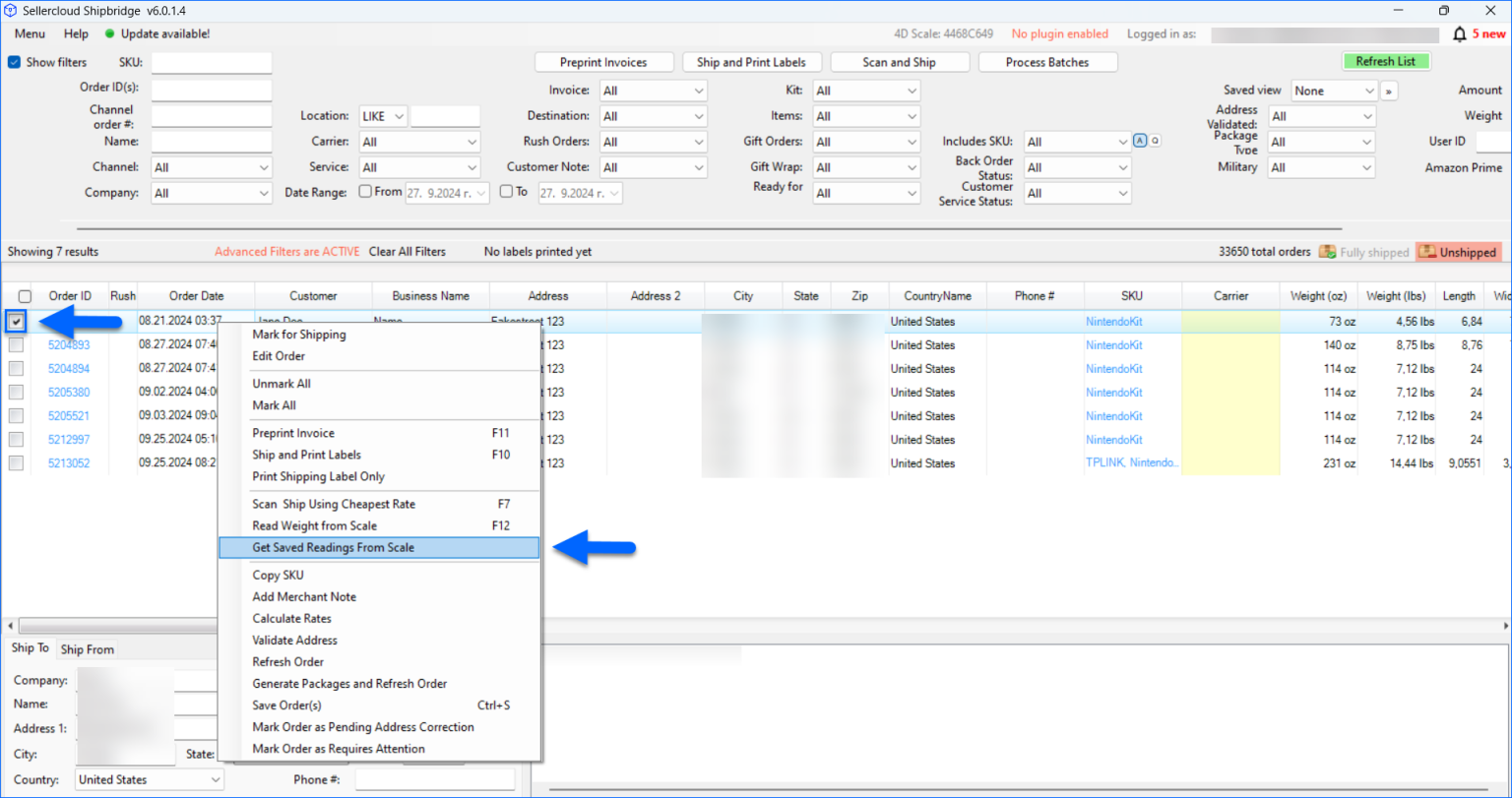This screenshot has height=798, width=1512.
Task: Select the highlighted Unshipped package icon
Action: (1426, 252)
